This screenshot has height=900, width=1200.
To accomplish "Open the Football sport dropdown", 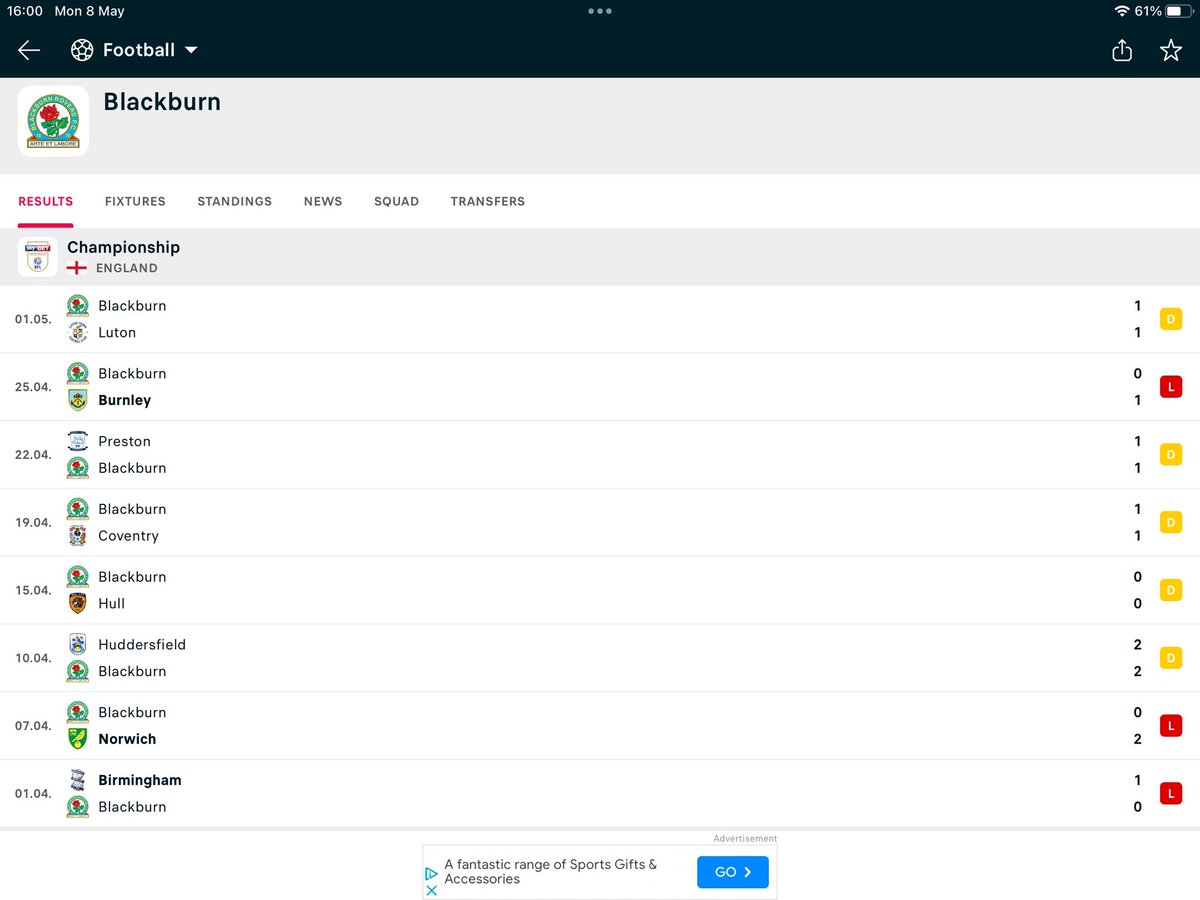I will 134,50.
